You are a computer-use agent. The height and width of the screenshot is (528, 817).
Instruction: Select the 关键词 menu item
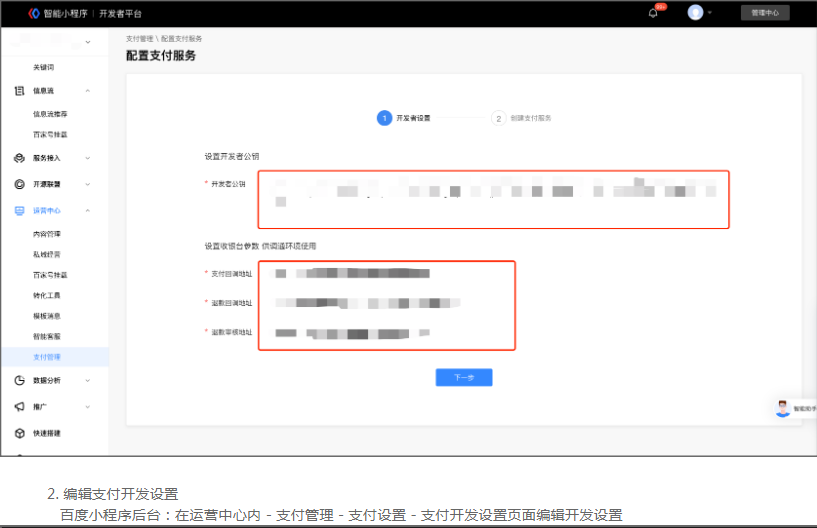point(43,67)
